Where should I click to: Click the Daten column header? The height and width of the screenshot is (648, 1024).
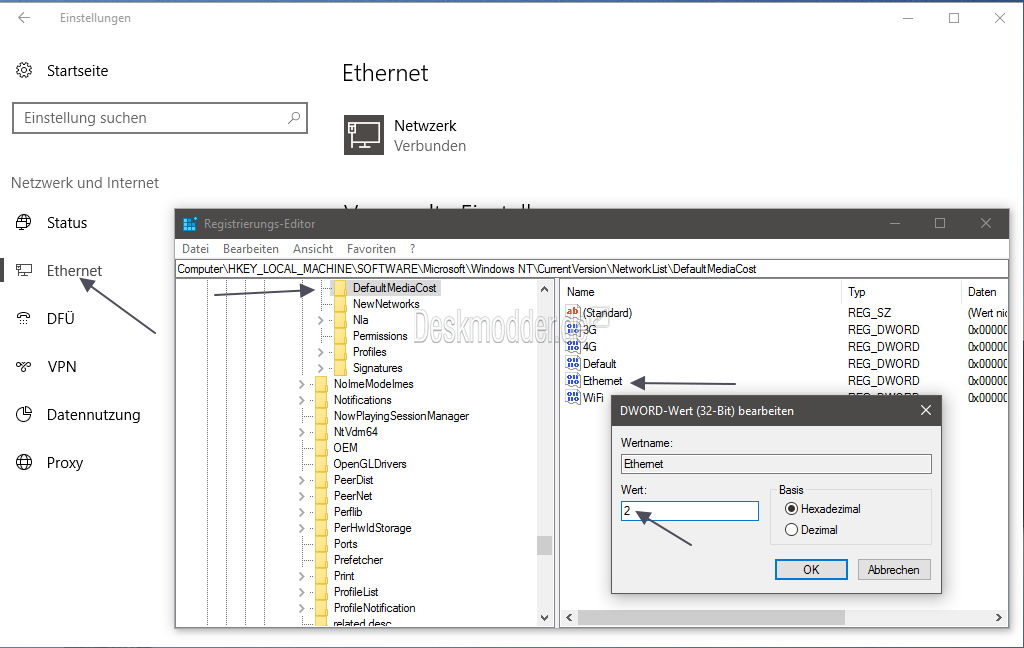coord(984,292)
